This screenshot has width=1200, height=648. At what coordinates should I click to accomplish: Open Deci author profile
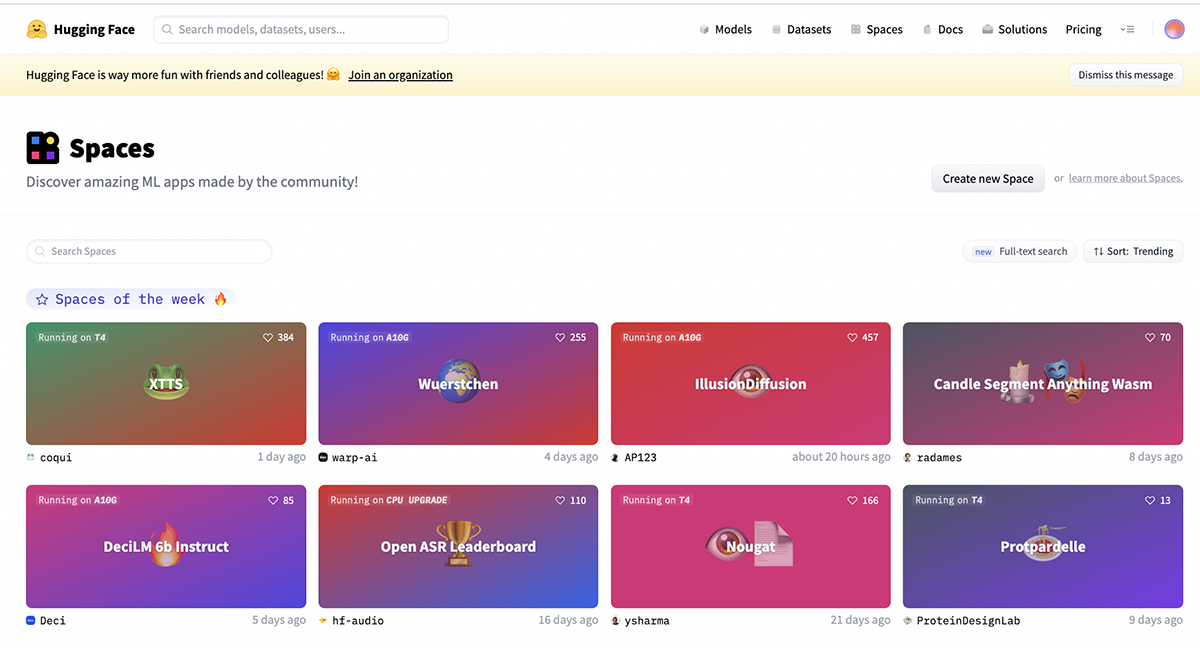tap(53, 621)
